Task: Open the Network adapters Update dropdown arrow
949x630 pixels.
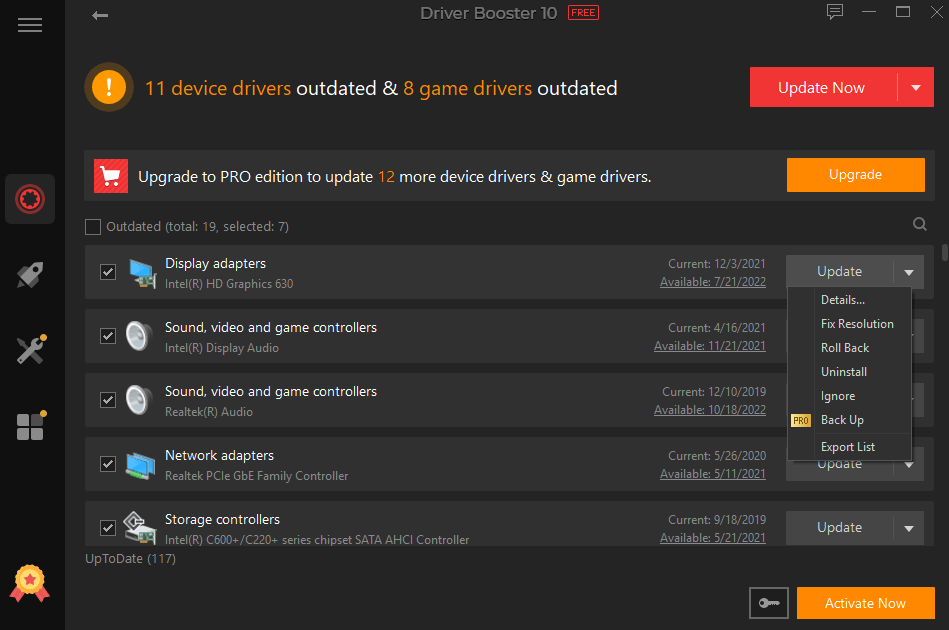Action: pos(909,465)
